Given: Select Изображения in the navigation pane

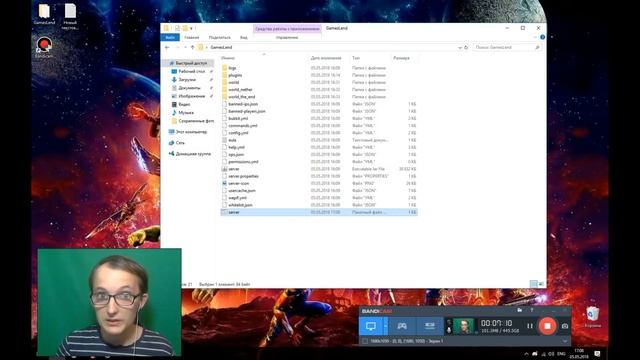Looking at the screenshot, I should (191, 96).
